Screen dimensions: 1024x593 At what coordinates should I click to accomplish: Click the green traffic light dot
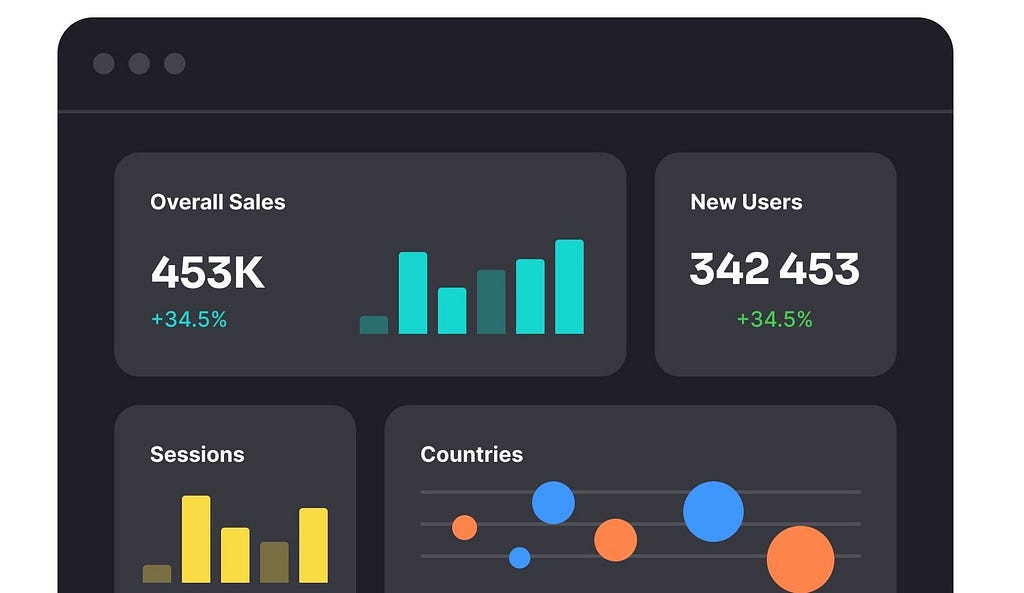[x=175, y=64]
